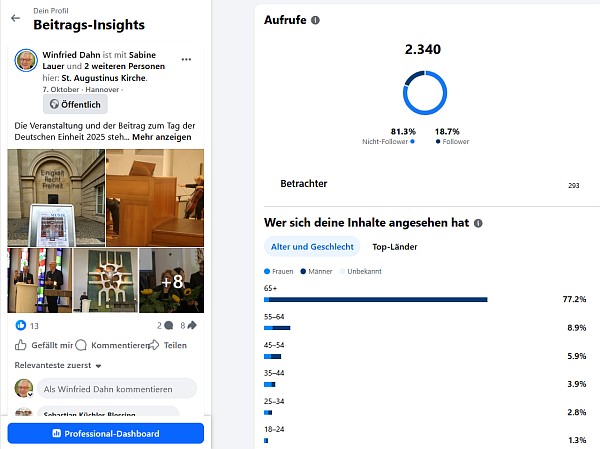The image size is (600, 449).
Task: Click the Teilen share button
Action: point(168,345)
